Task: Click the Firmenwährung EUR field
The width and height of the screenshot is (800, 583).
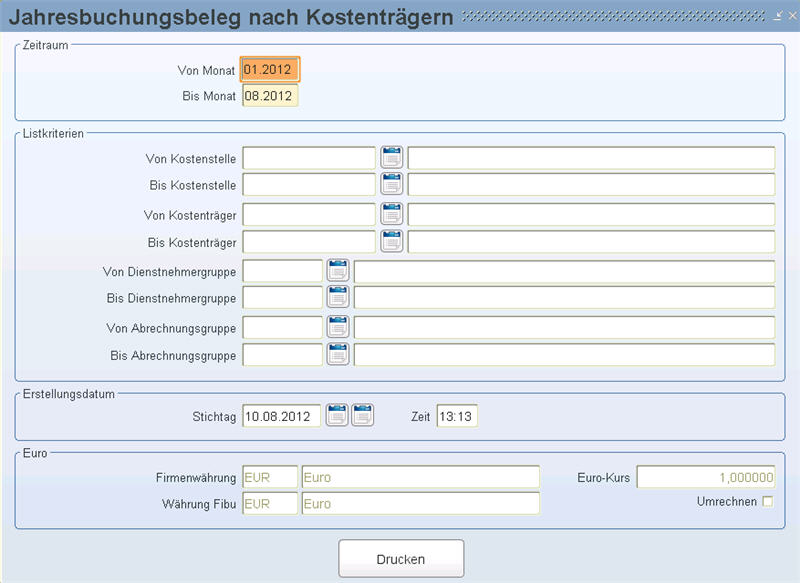Action: pyautogui.click(x=270, y=477)
